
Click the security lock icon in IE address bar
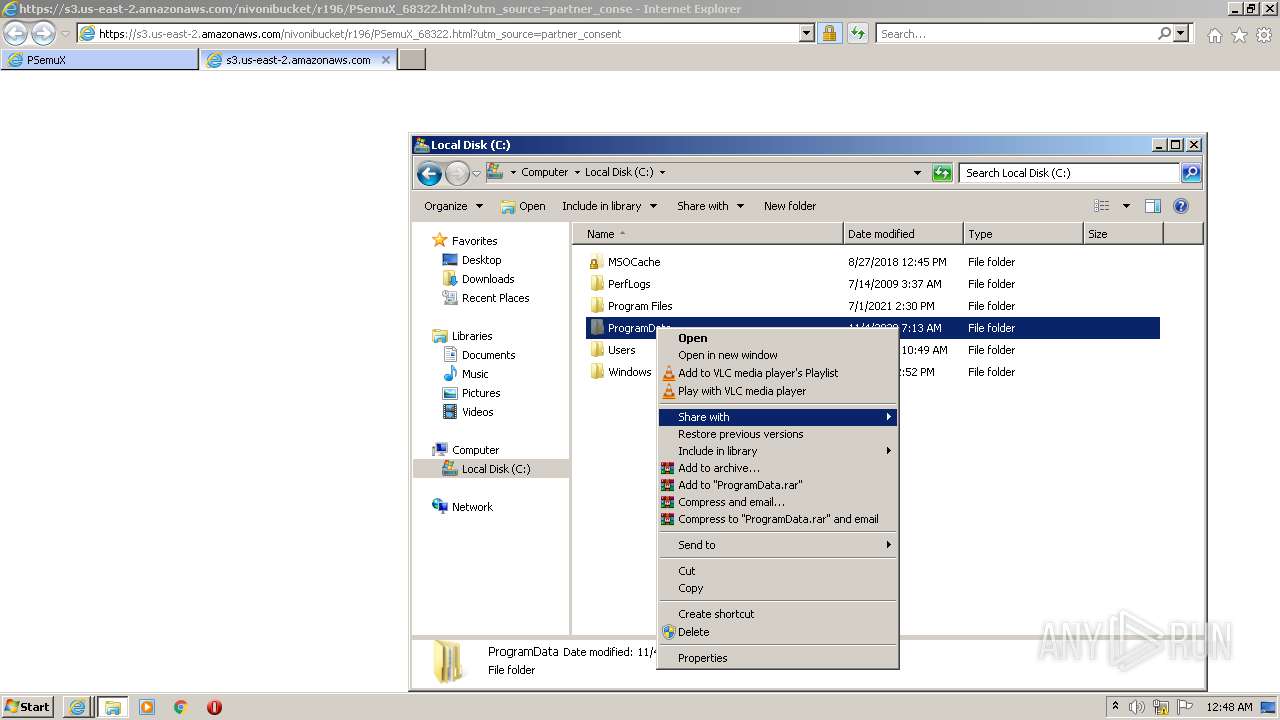(x=829, y=33)
